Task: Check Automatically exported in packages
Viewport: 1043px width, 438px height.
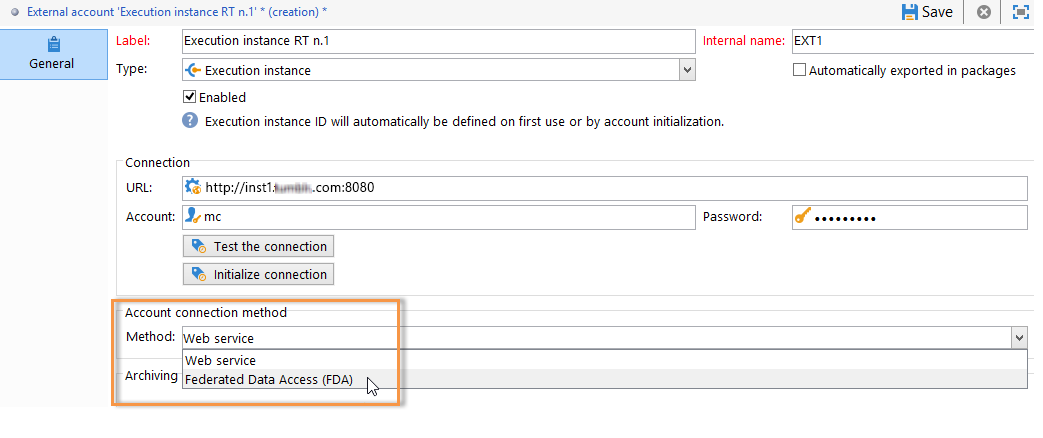Action: (x=800, y=70)
